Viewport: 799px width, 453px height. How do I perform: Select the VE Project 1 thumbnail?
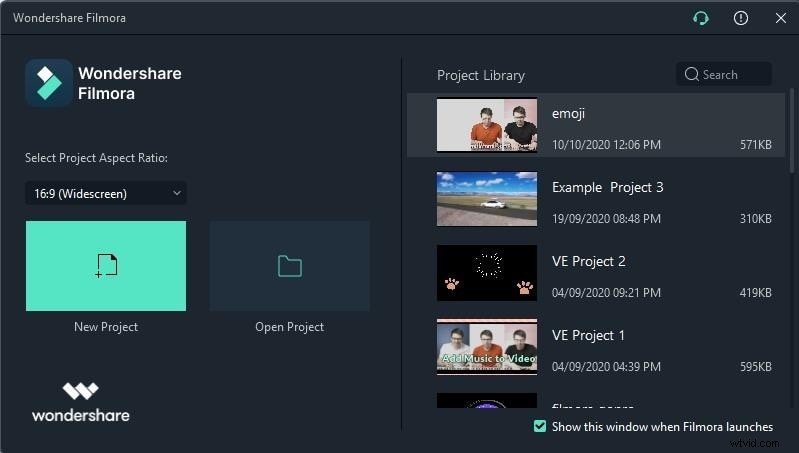(x=487, y=347)
